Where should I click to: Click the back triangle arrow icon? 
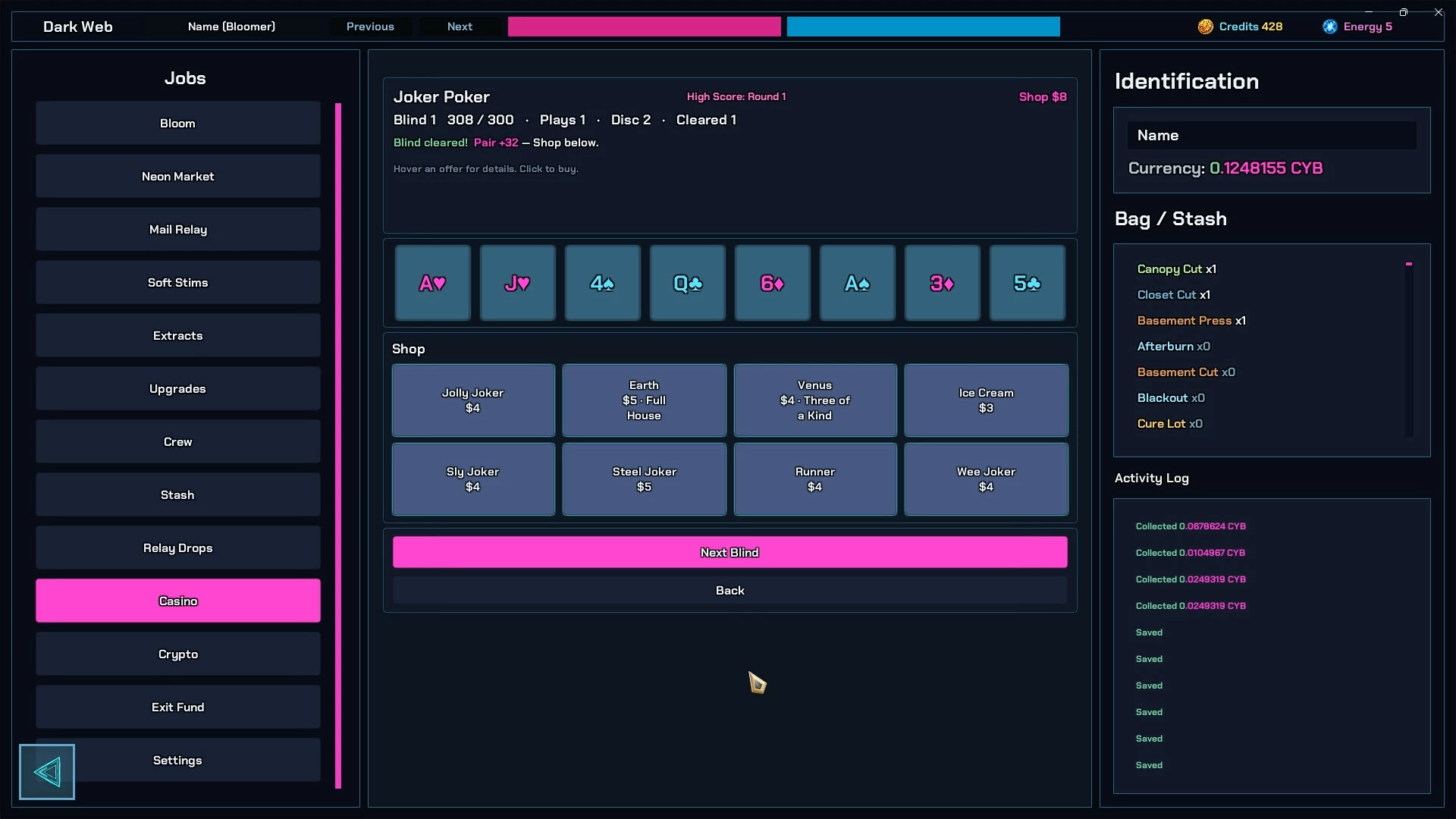pos(47,772)
